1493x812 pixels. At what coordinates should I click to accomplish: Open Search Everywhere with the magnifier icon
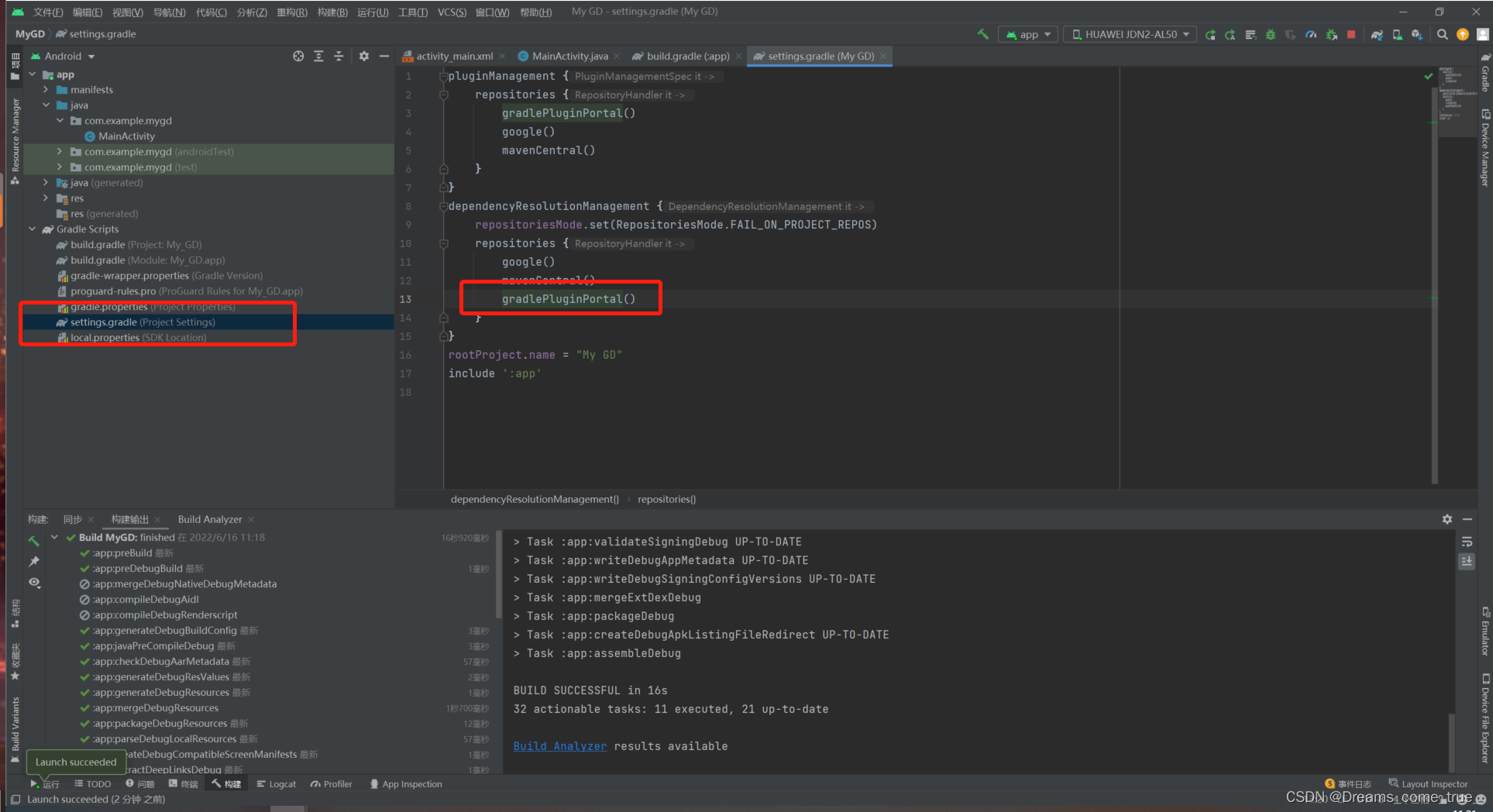(x=1442, y=34)
